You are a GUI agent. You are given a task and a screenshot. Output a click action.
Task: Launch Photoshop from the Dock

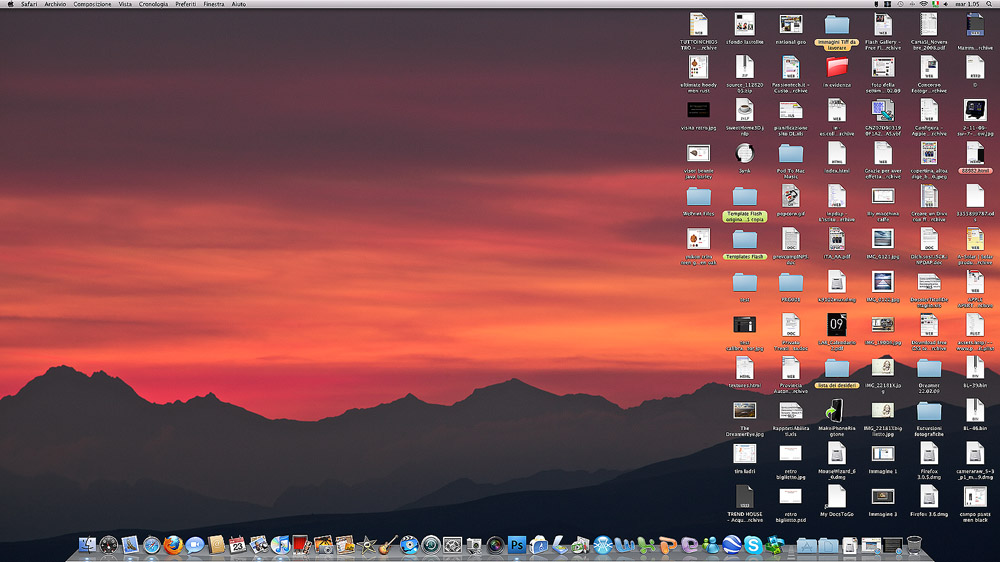coord(517,545)
